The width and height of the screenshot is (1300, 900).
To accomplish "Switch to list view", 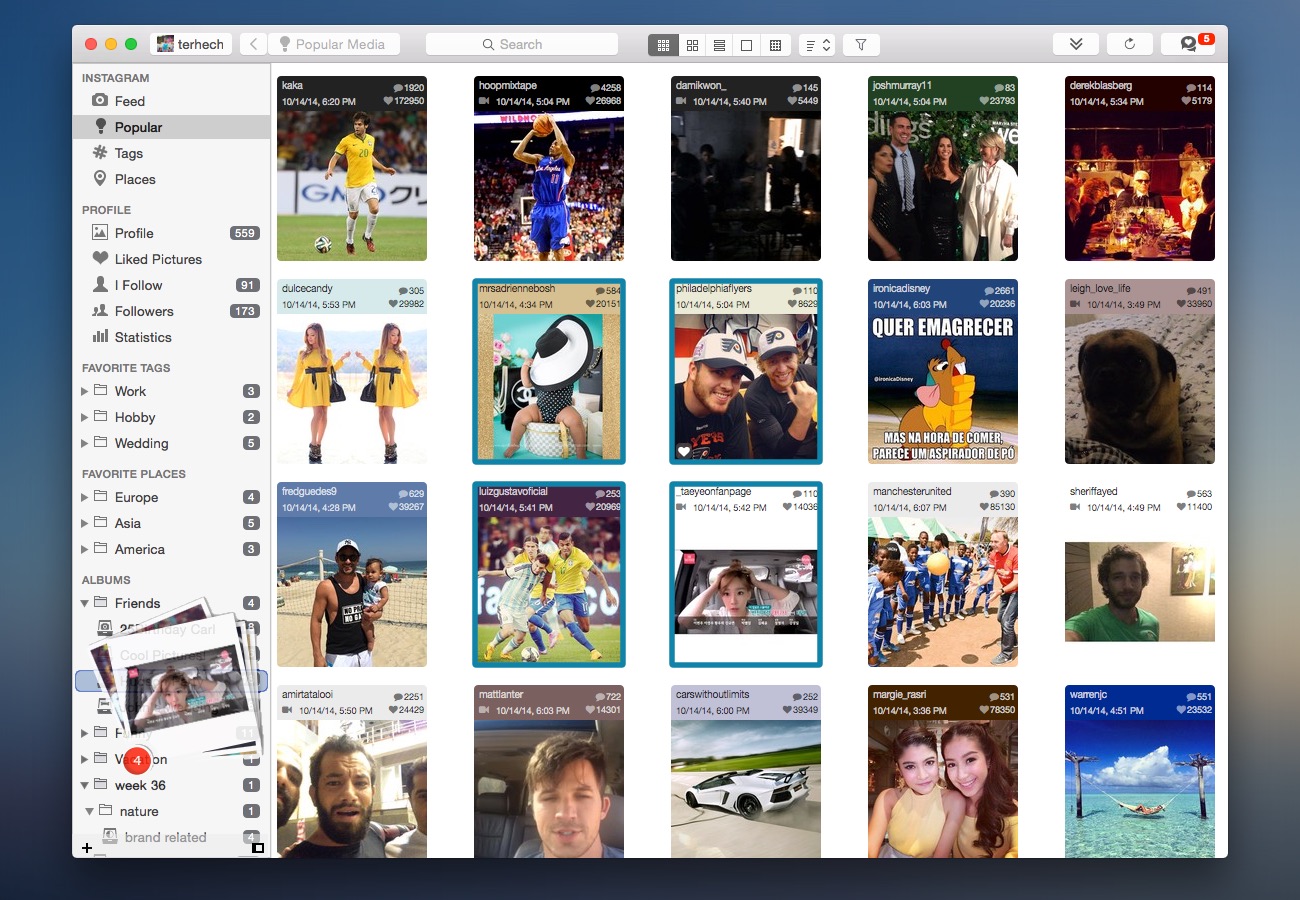I will 719,45.
